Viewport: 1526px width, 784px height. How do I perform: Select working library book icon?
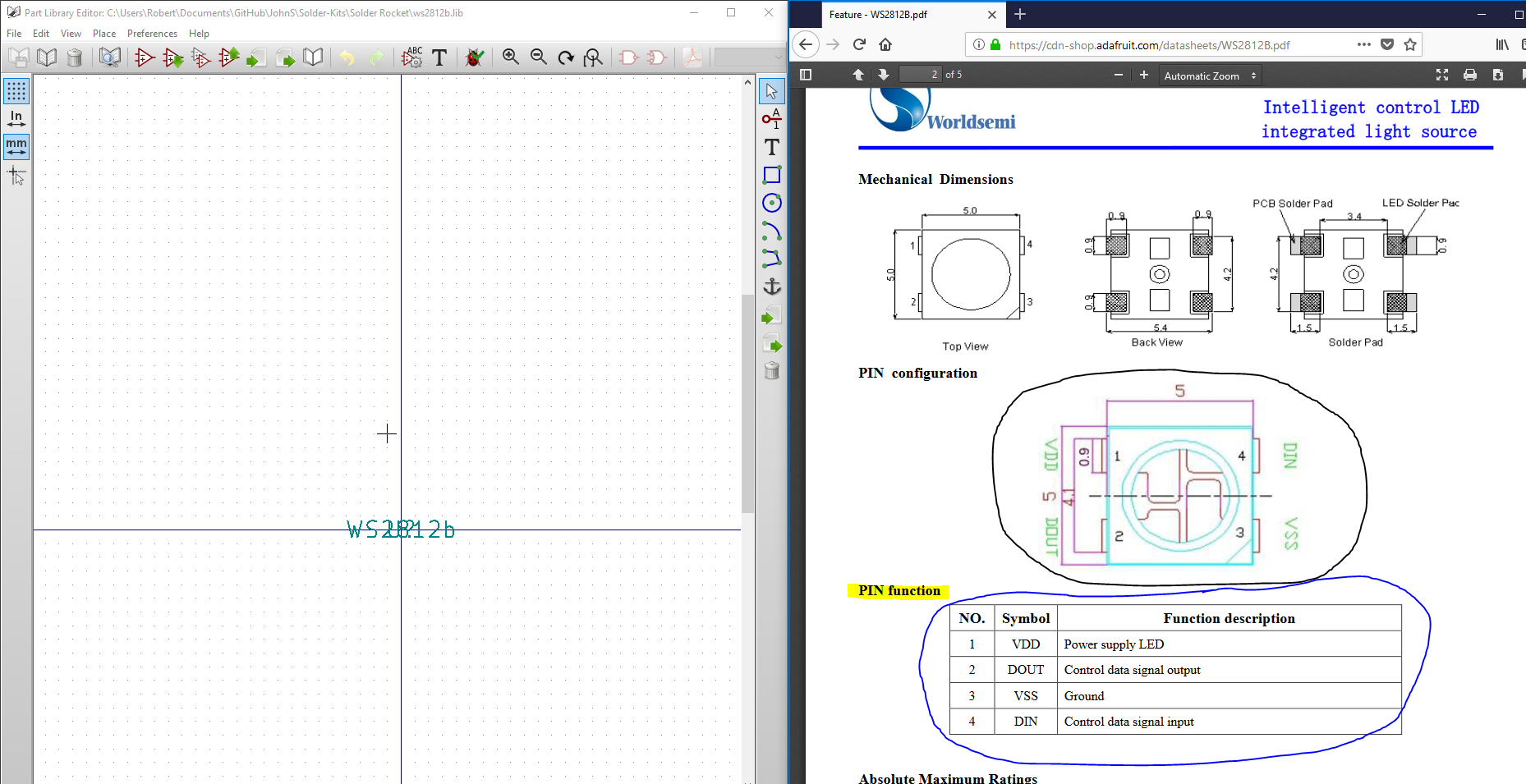[x=48, y=57]
